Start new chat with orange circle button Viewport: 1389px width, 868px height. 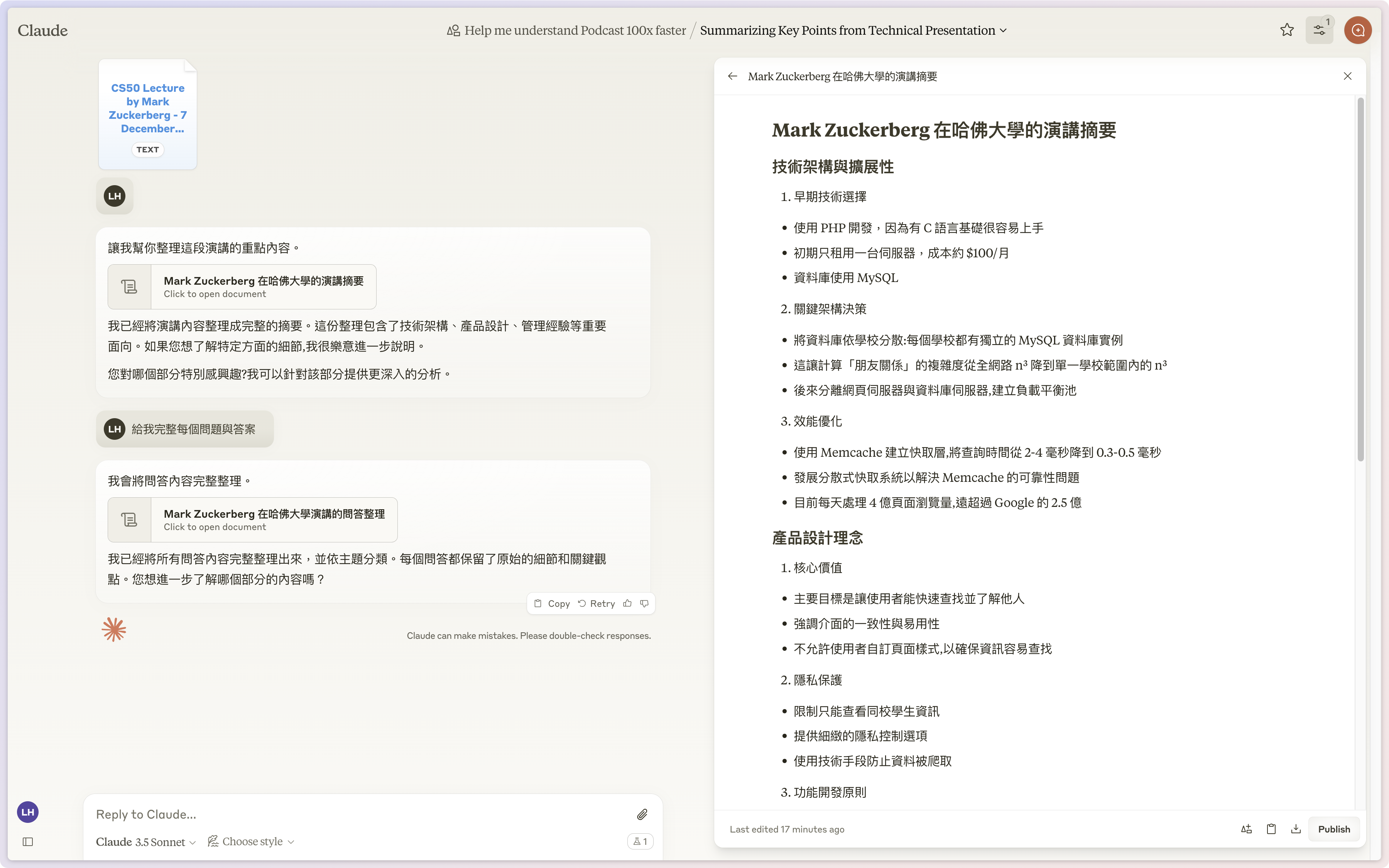(x=1357, y=30)
